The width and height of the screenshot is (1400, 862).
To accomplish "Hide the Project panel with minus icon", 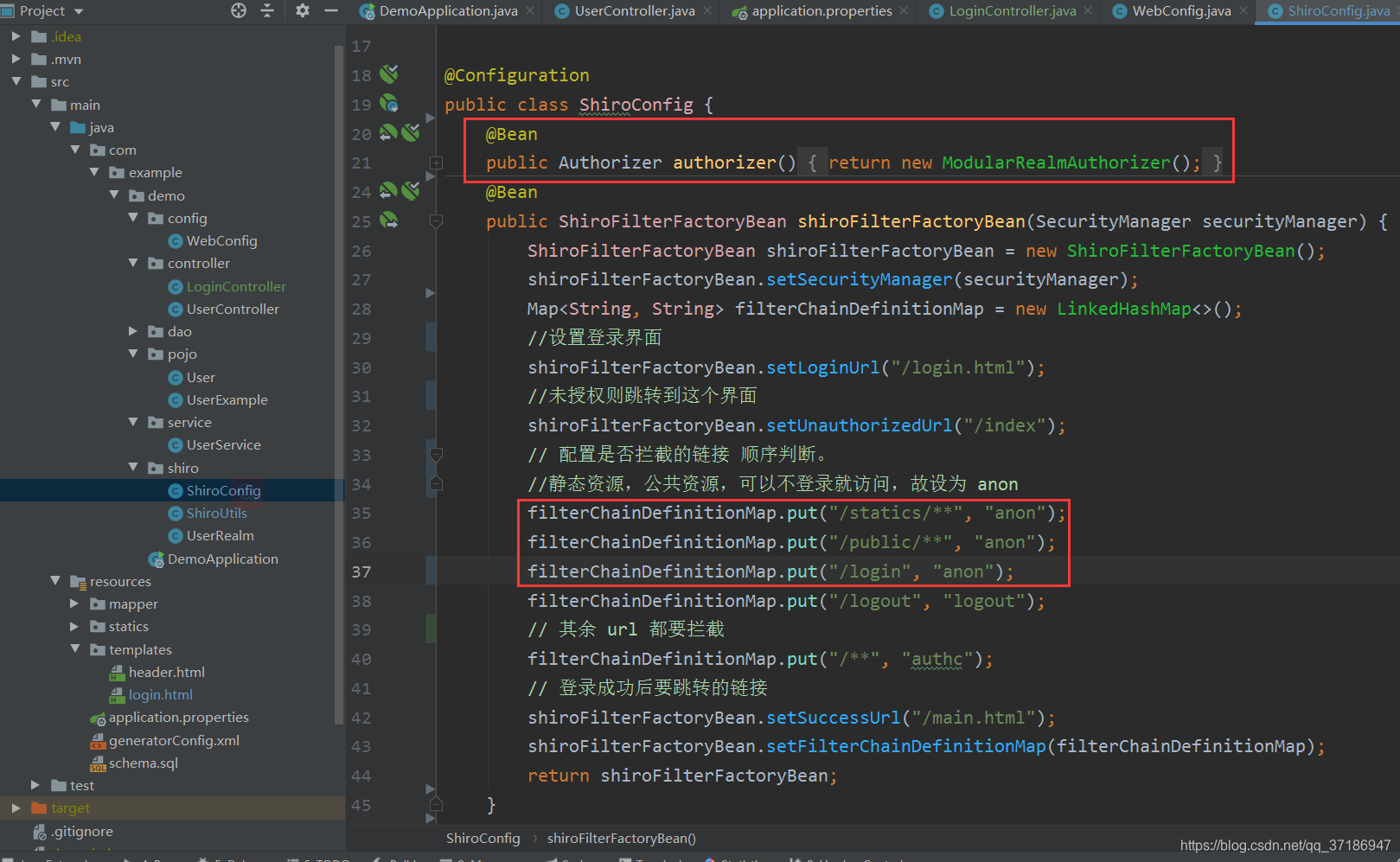I will tap(330, 10).
